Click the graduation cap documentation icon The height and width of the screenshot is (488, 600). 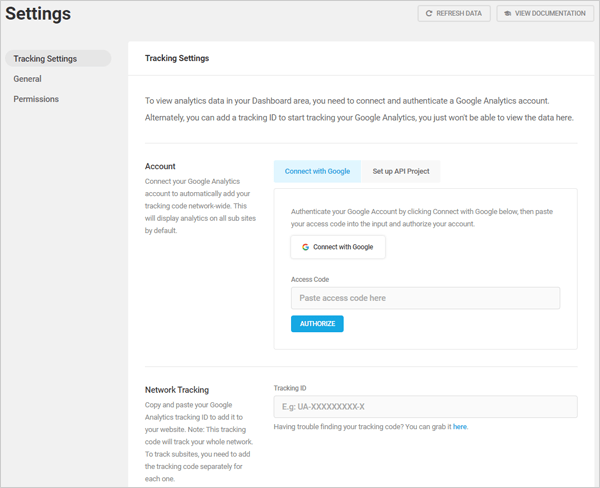coord(507,13)
